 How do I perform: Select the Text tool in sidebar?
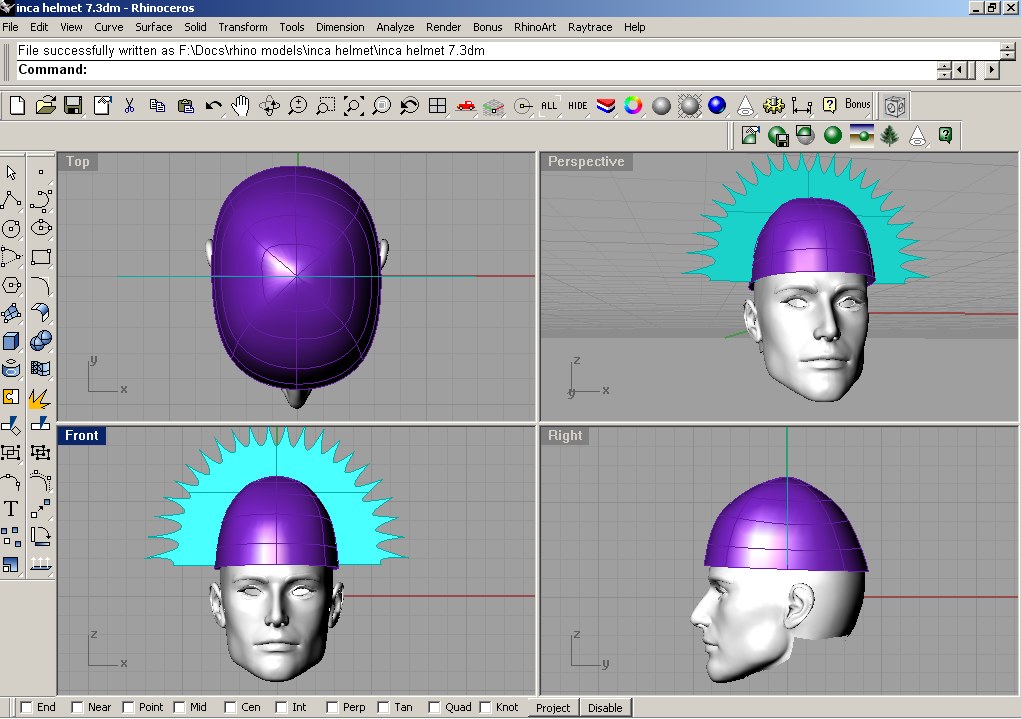11,509
